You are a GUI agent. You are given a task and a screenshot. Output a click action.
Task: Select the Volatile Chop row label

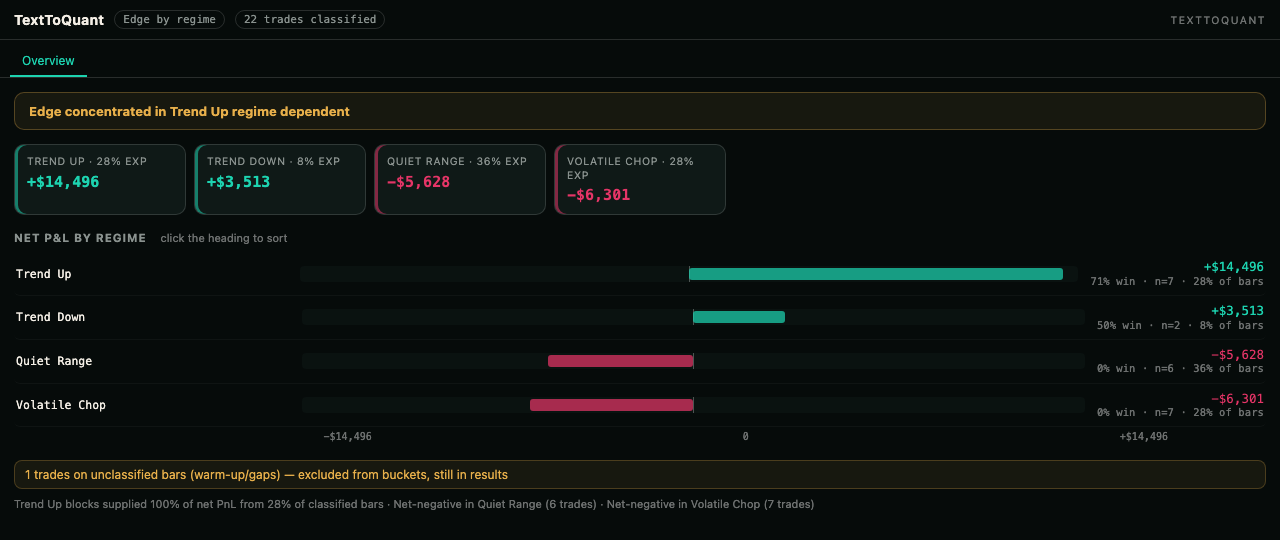point(61,405)
